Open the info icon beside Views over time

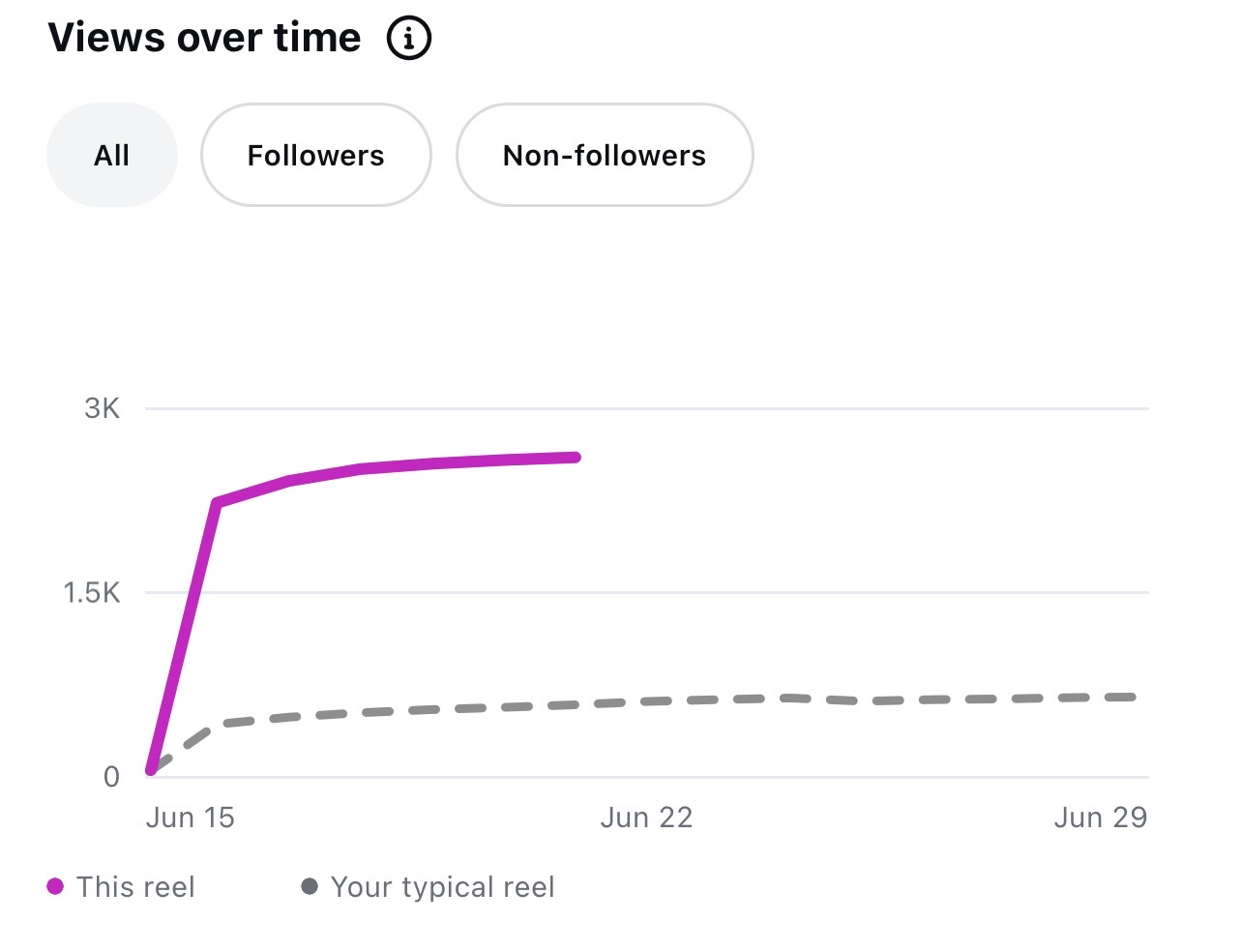coord(408,39)
